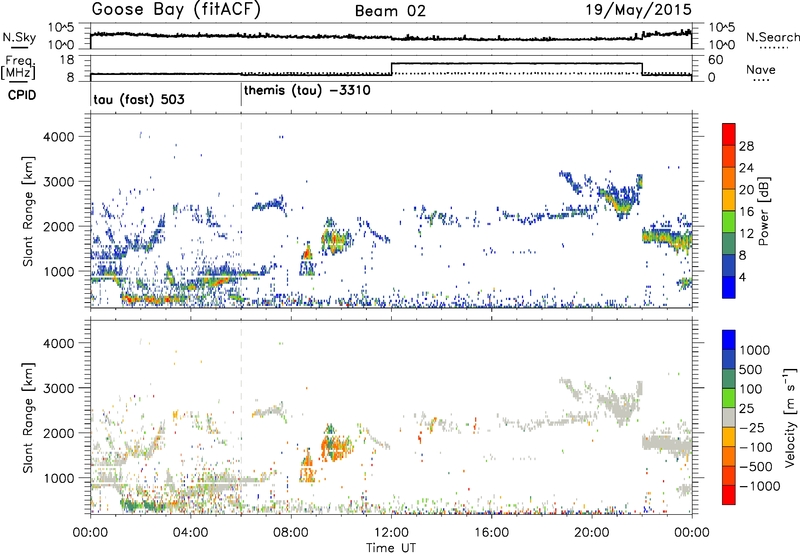The width and height of the screenshot is (800, 554).
Task: Click the '20:00' time axis tick label
Action: click(592, 533)
